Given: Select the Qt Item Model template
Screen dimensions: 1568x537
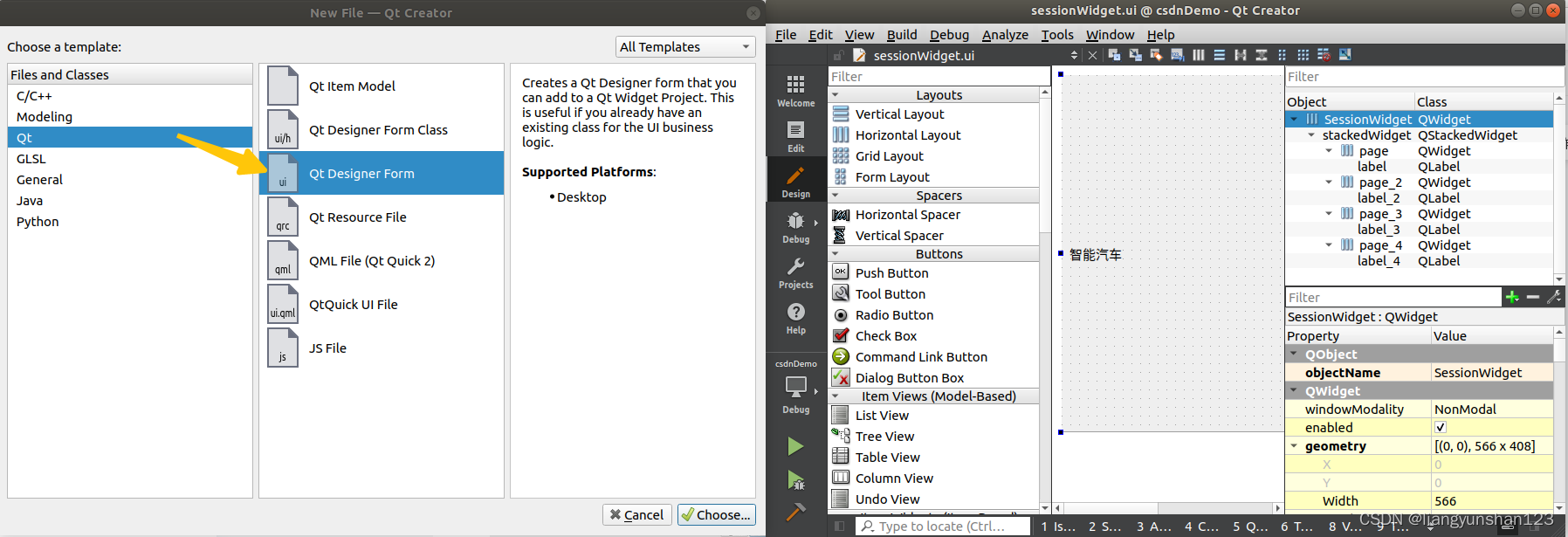Looking at the screenshot, I should coord(382,86).
